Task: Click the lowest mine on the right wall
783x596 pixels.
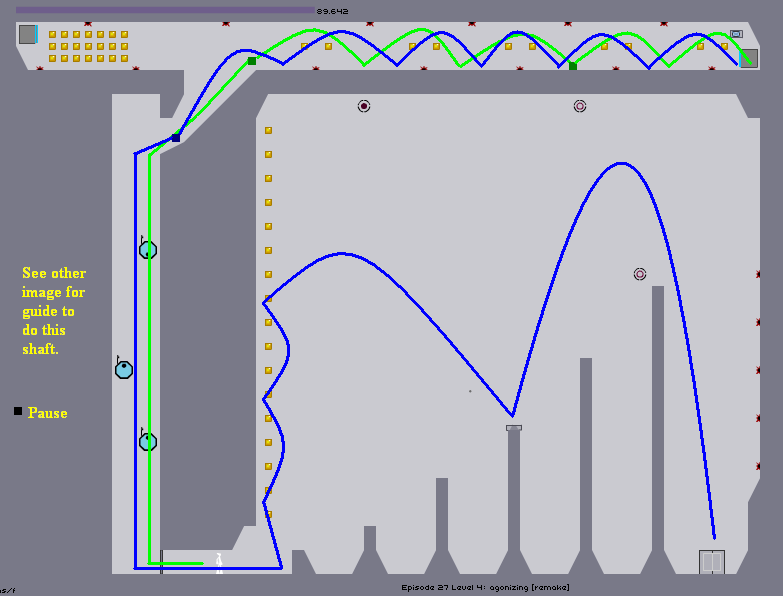Action: click(758, 466)
